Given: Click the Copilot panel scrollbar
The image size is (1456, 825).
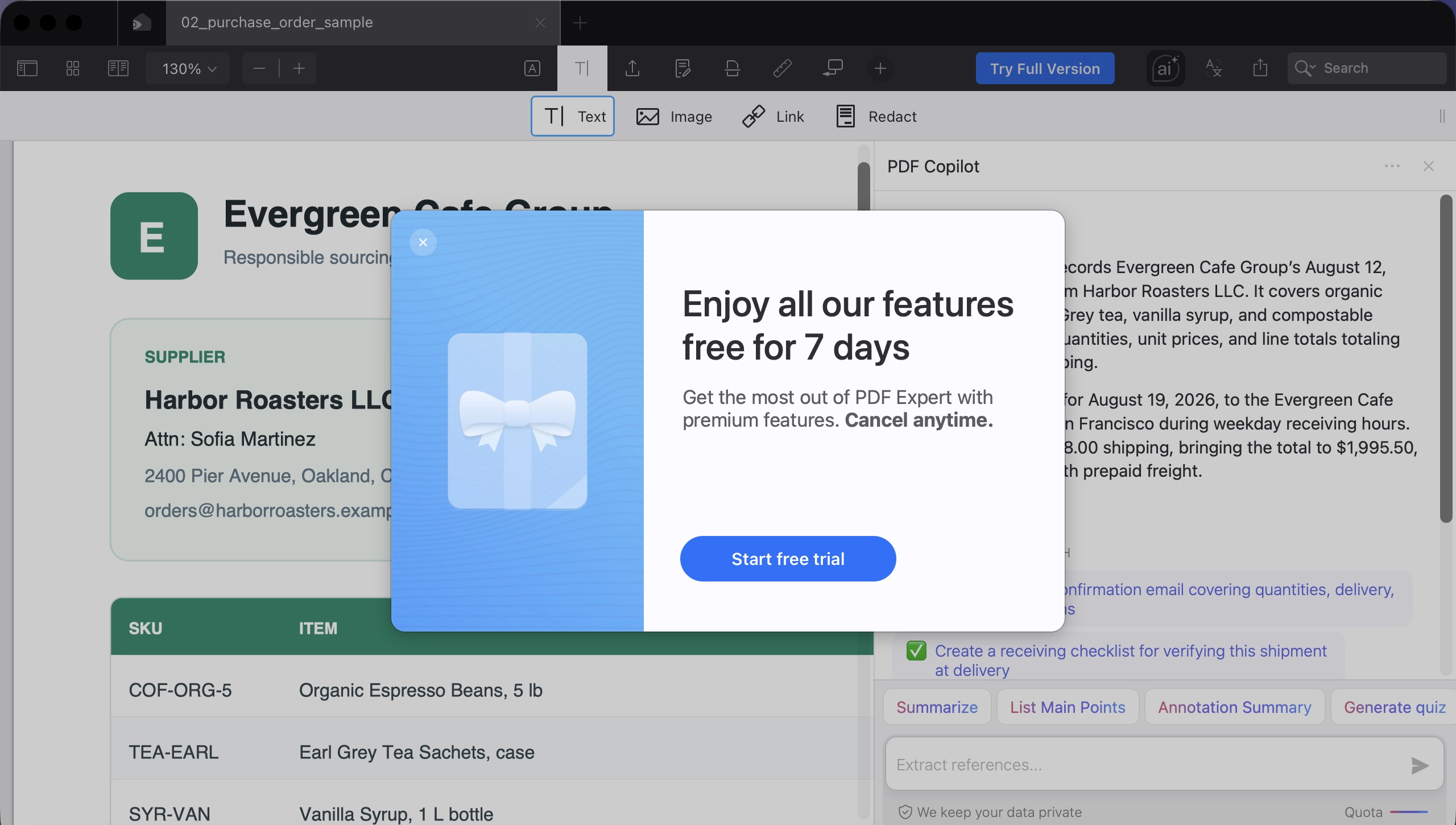Looking at the screenshot, I should 1445,358.
